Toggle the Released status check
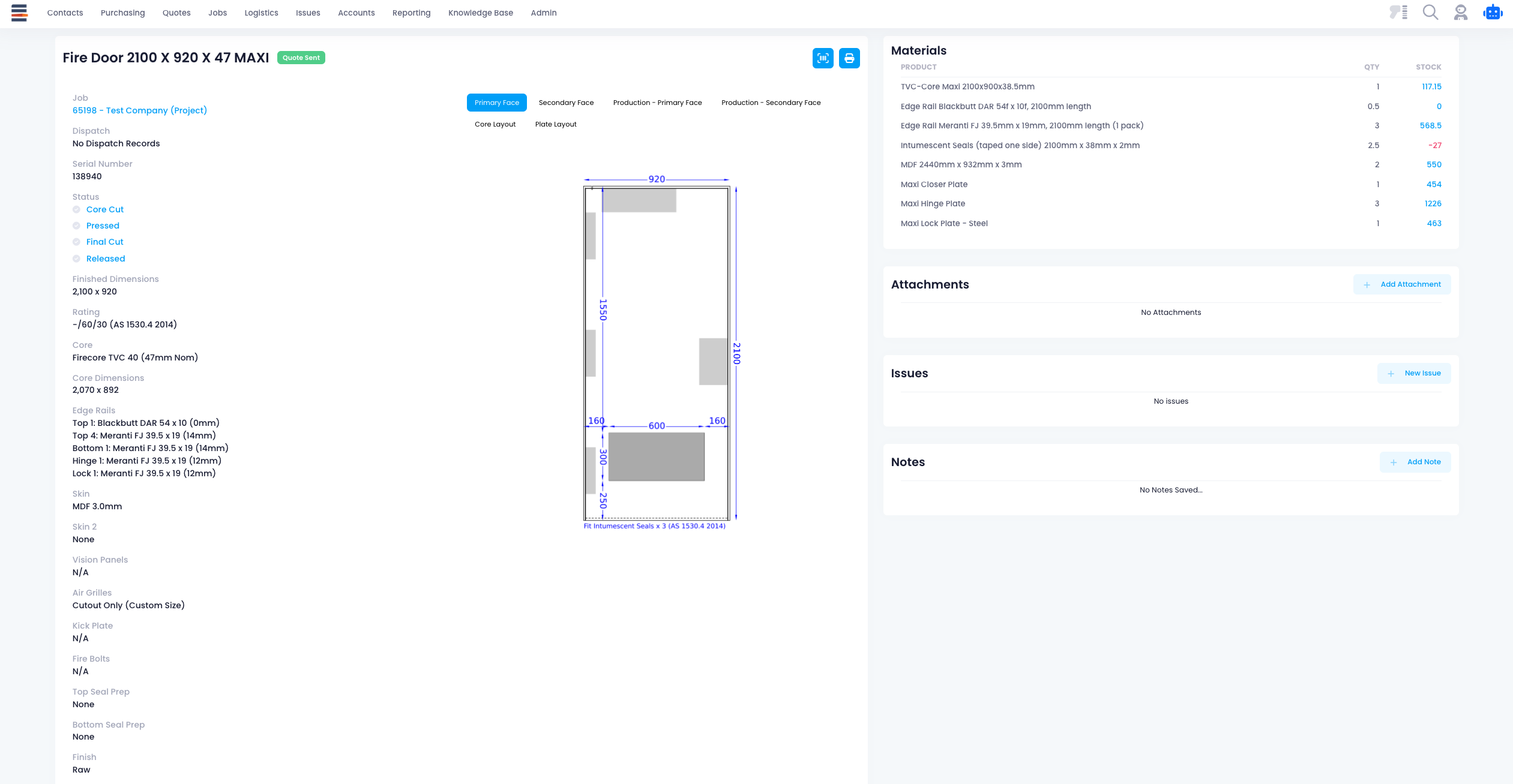The height and width of the screenshot is (784, 1513). pyautogui.click(x=76, y=259)
